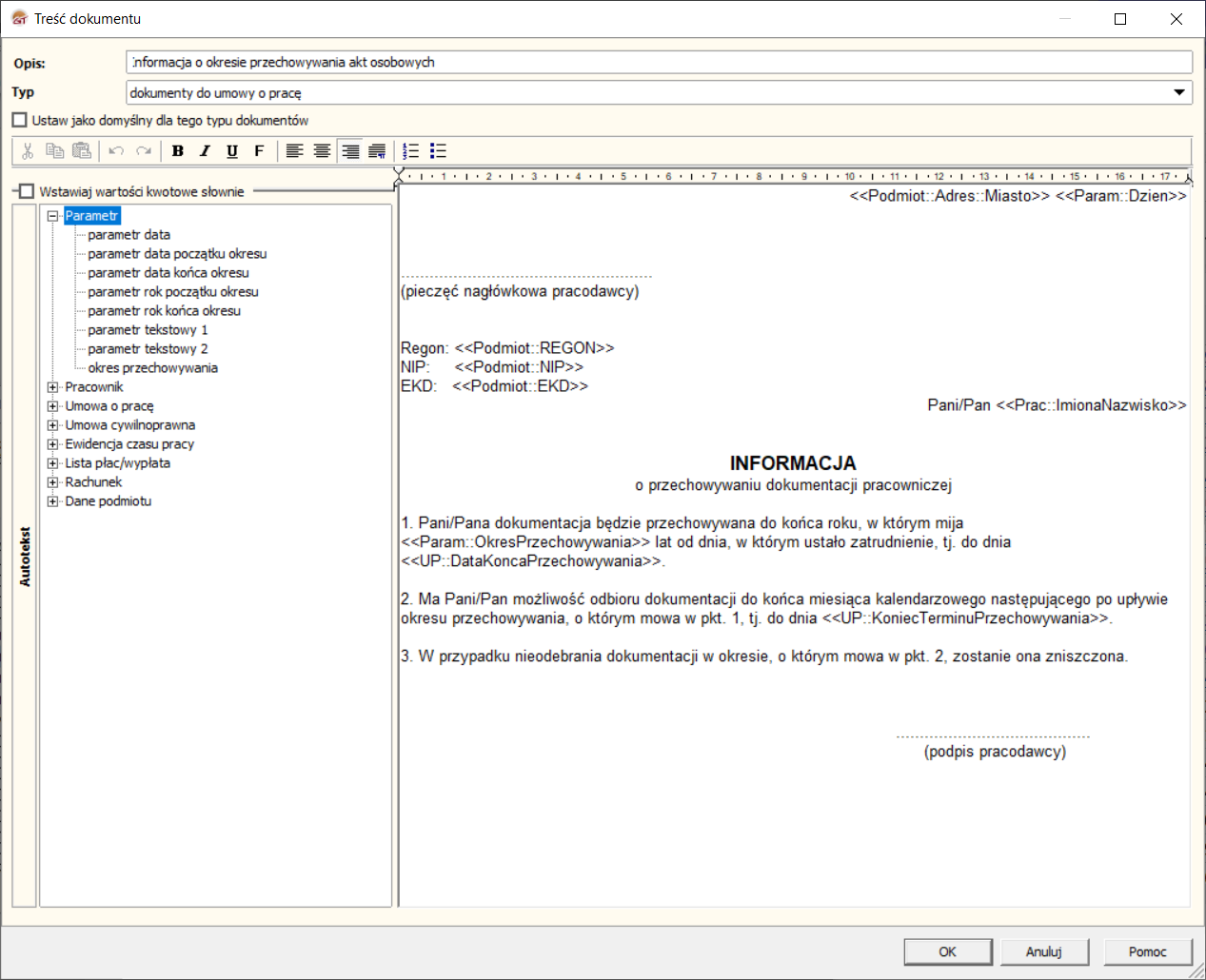Click <<Podmiot::Adres::Miasto>> placeholder

pos(950,196)
